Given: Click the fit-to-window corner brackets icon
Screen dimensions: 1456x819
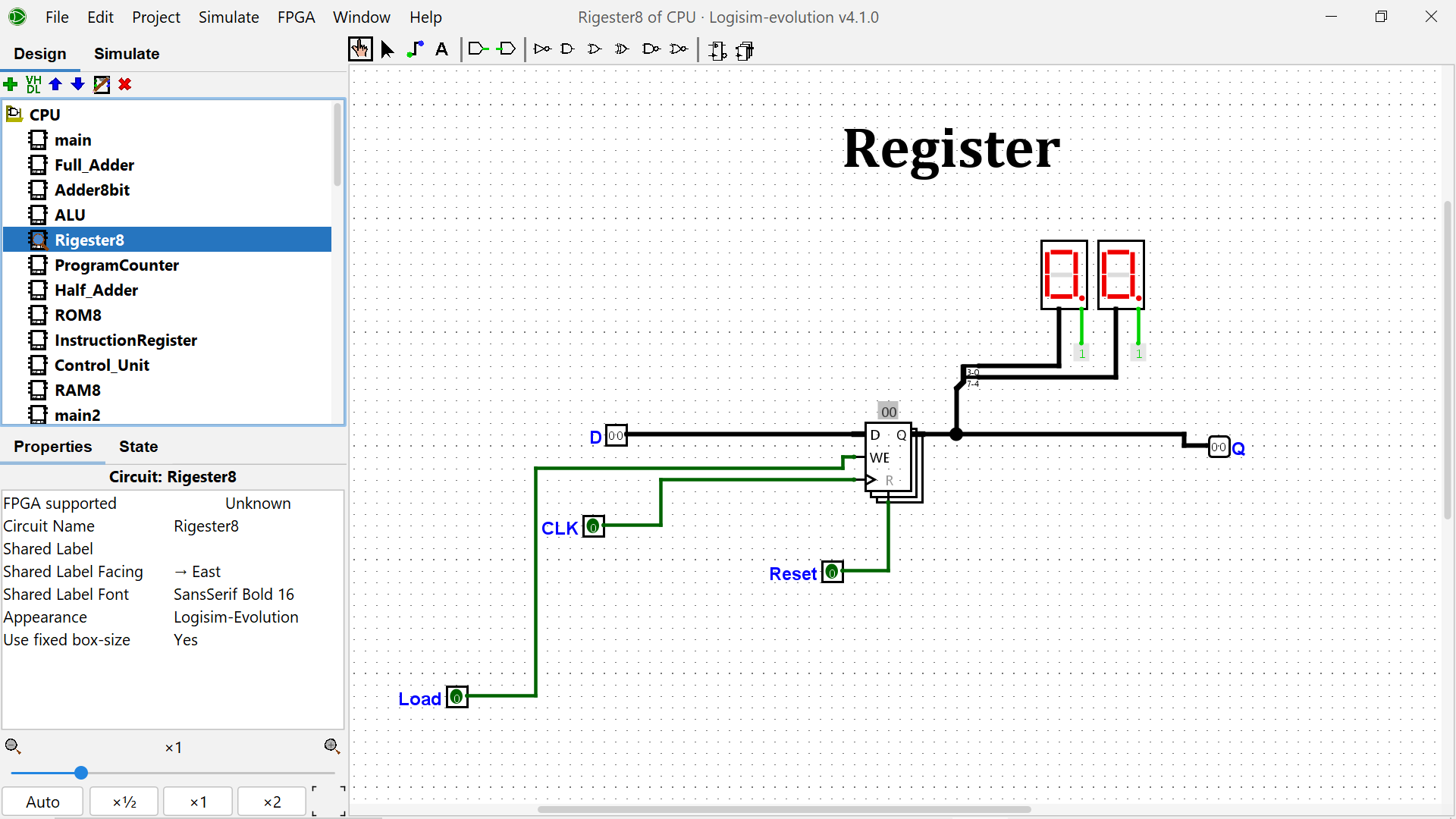Looking at the screenshot, I should pyautogui.click(x=329, y=801).
